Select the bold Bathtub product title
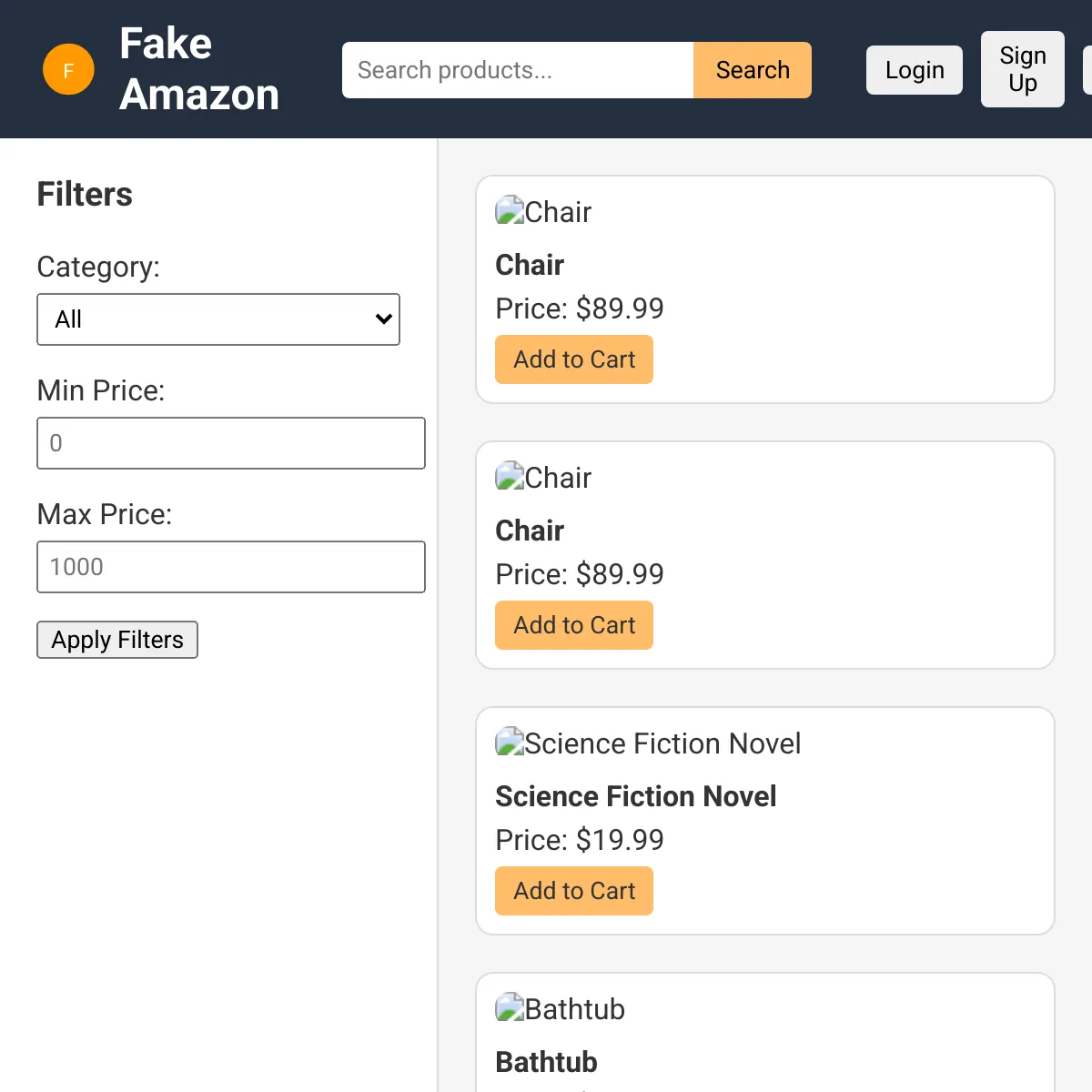 click(546, 1062)
